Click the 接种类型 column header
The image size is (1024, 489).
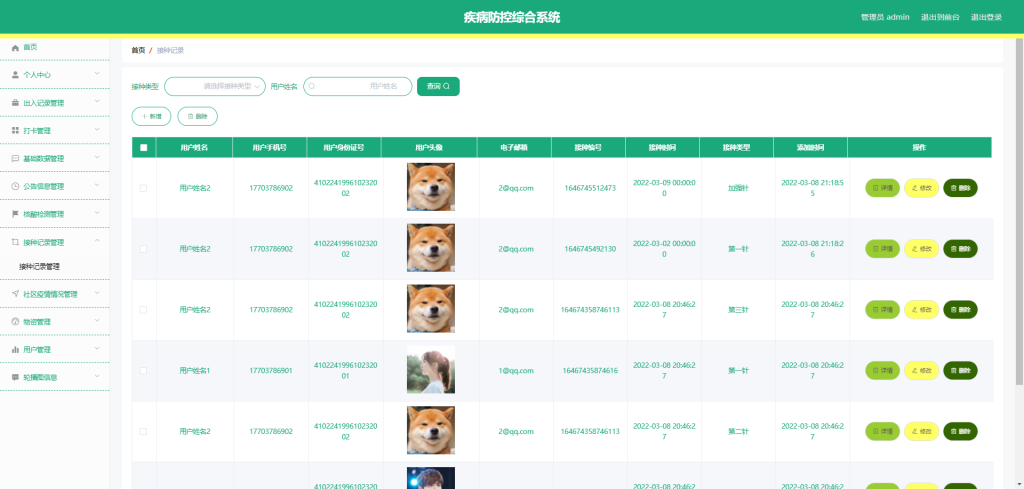tap(736, 148)
